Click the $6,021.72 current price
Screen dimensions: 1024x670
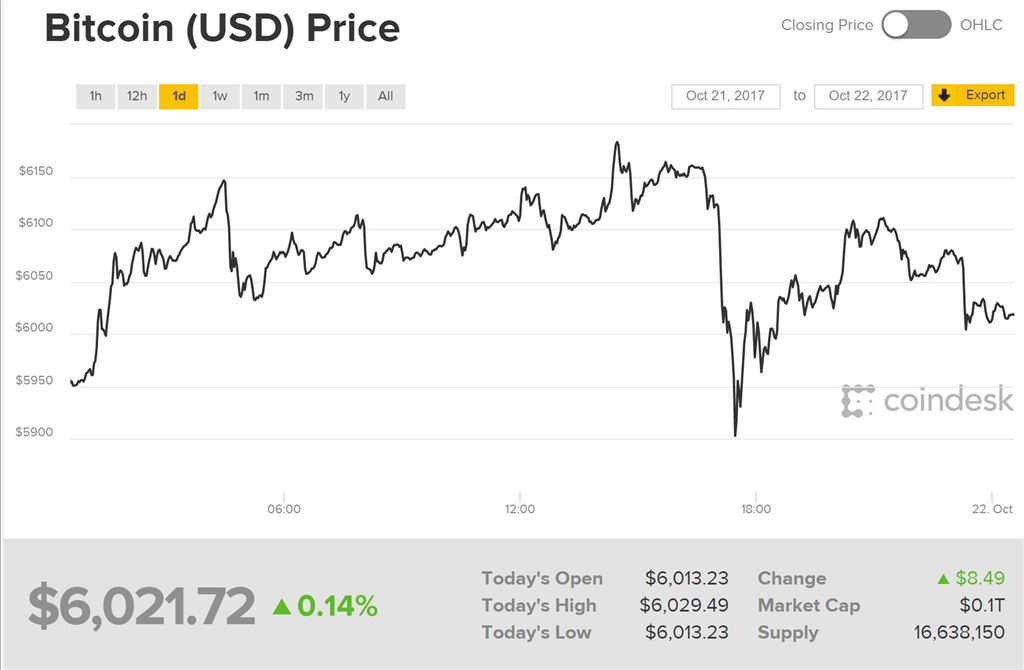click(x=141, y=606)
